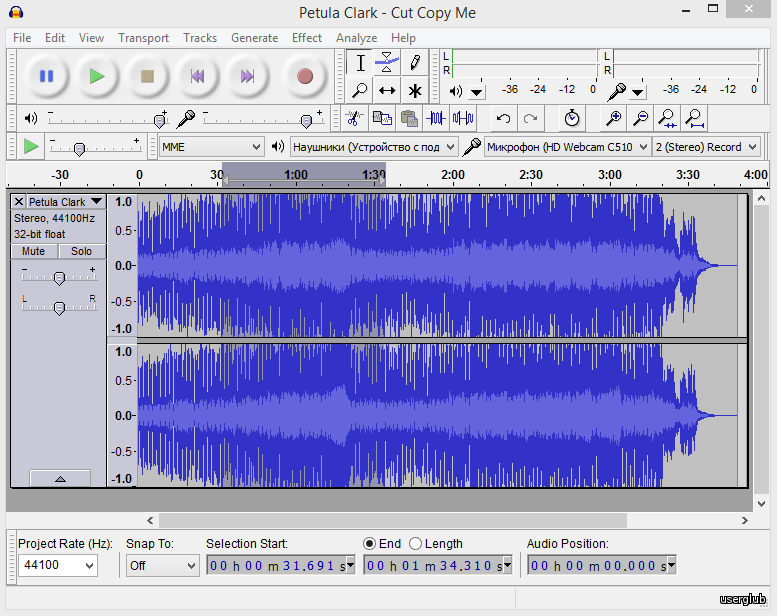Open the Help menu

pyautogui.click(x=403, y=38)
